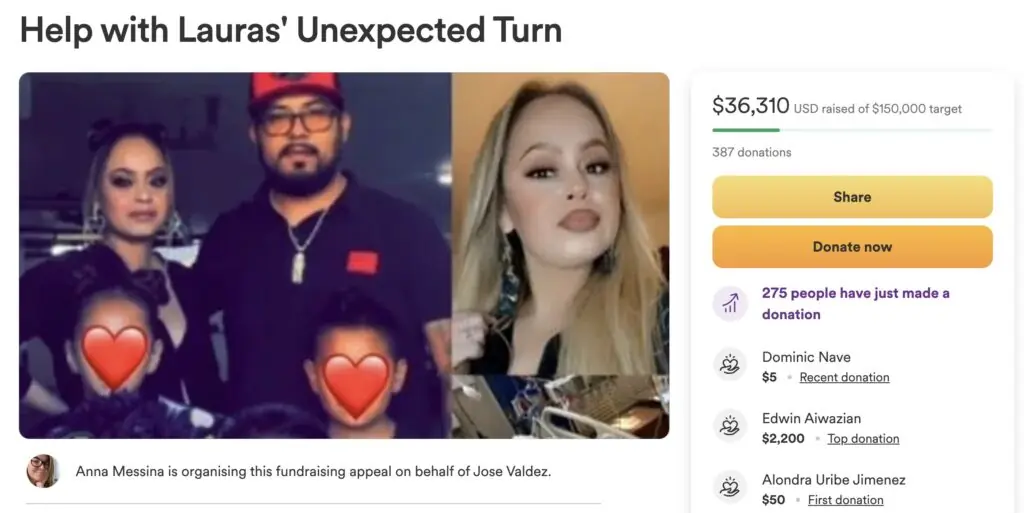1024x513 pixels.
Task: Click the trending chart icon beside 275 people
Action: click(729, 303)
